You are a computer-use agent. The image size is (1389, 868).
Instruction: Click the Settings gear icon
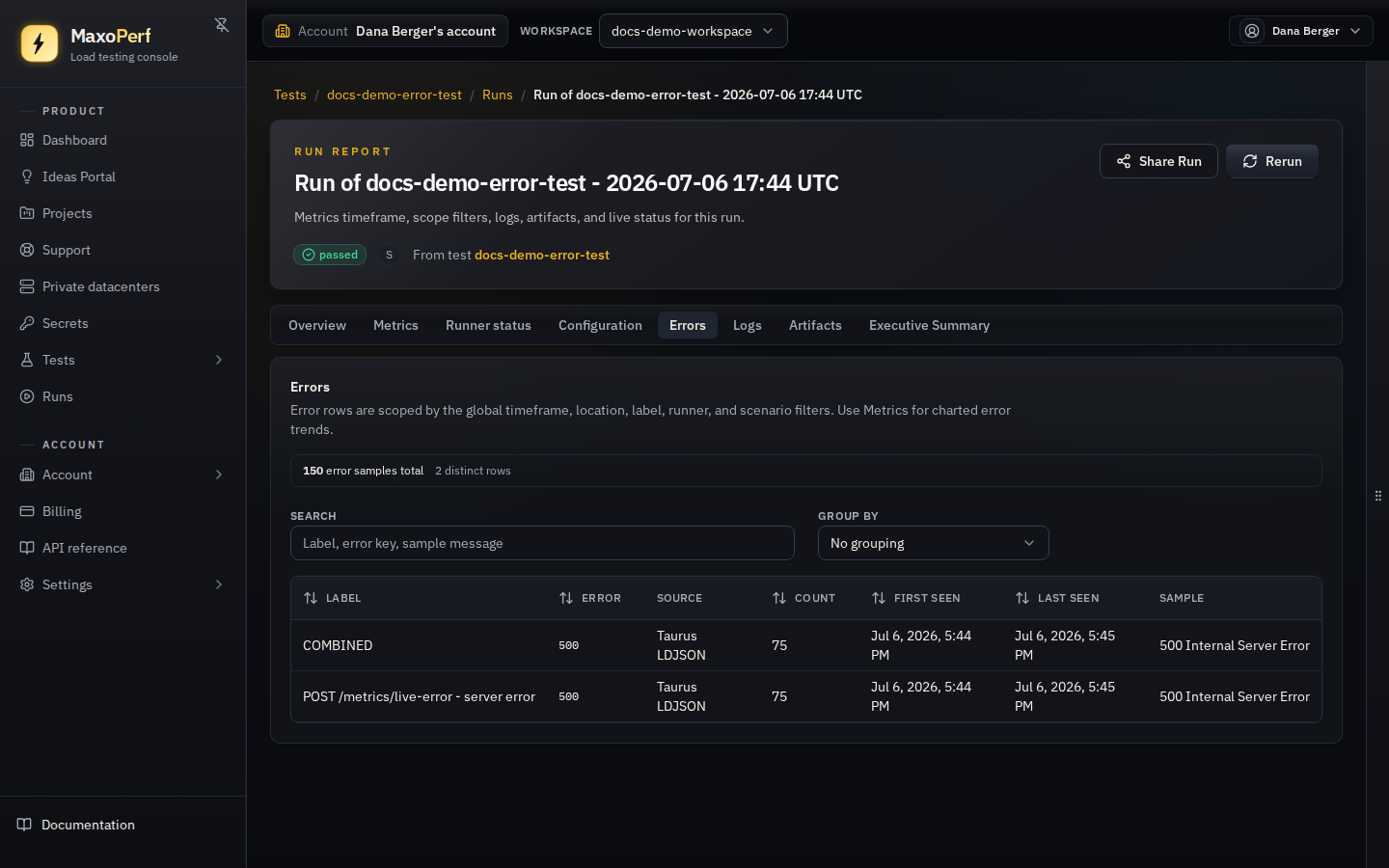(27, 584)
